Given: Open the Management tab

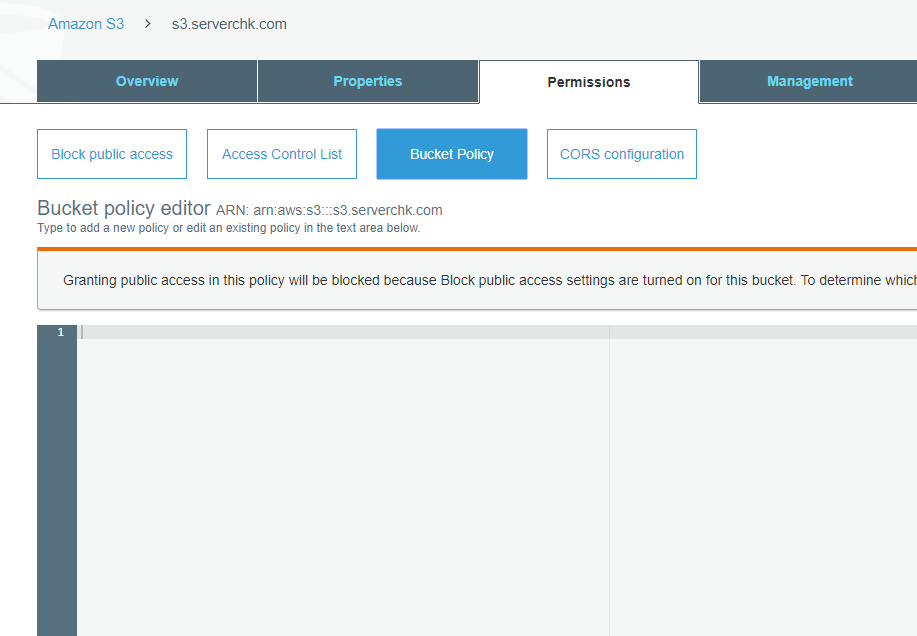Looking at the screenshot, I should click(x=809, y=81).
